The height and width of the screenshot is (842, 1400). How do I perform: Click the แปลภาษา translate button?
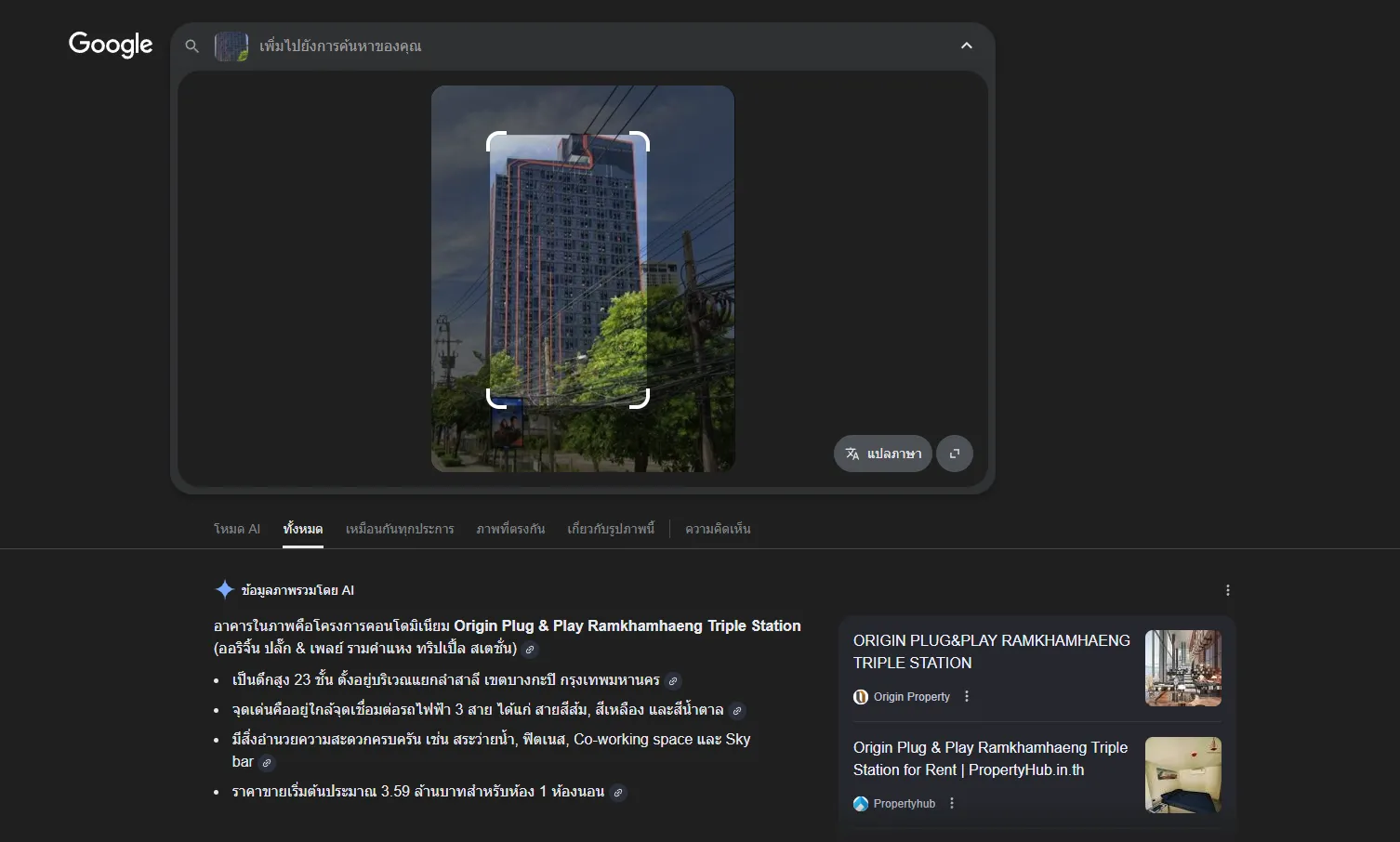pyautogui.click(x=882, y=454)
